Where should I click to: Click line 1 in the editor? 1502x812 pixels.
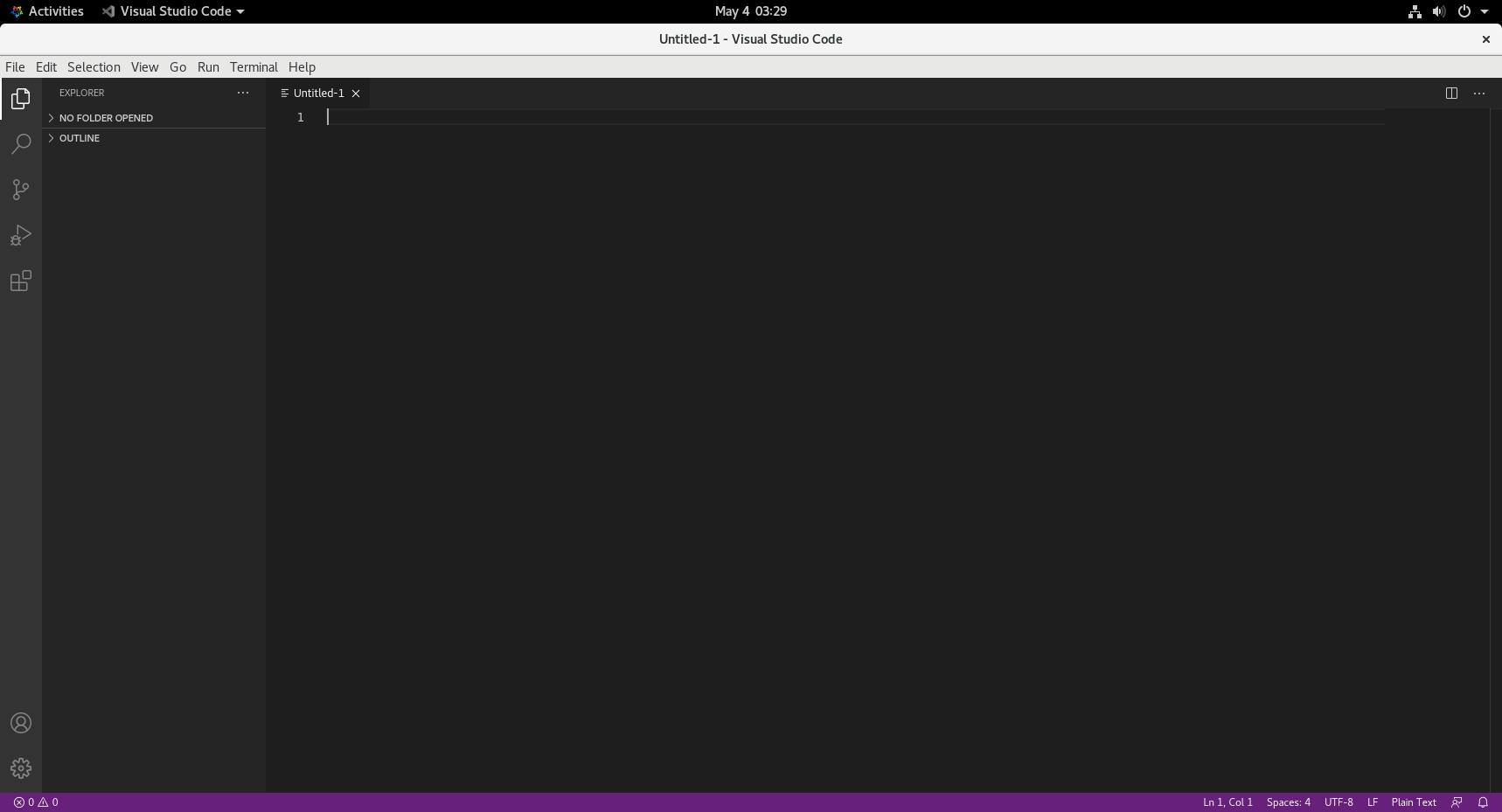[855, 117]
